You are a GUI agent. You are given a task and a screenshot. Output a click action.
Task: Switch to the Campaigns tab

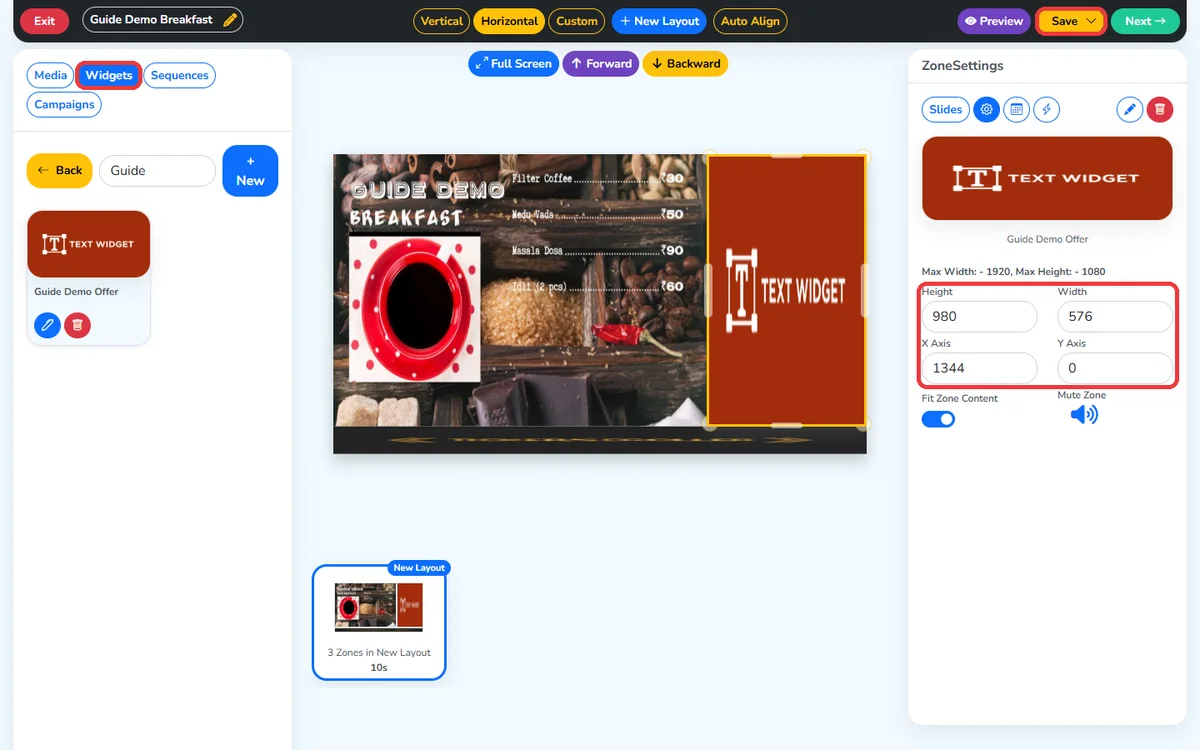click(64, 104)
